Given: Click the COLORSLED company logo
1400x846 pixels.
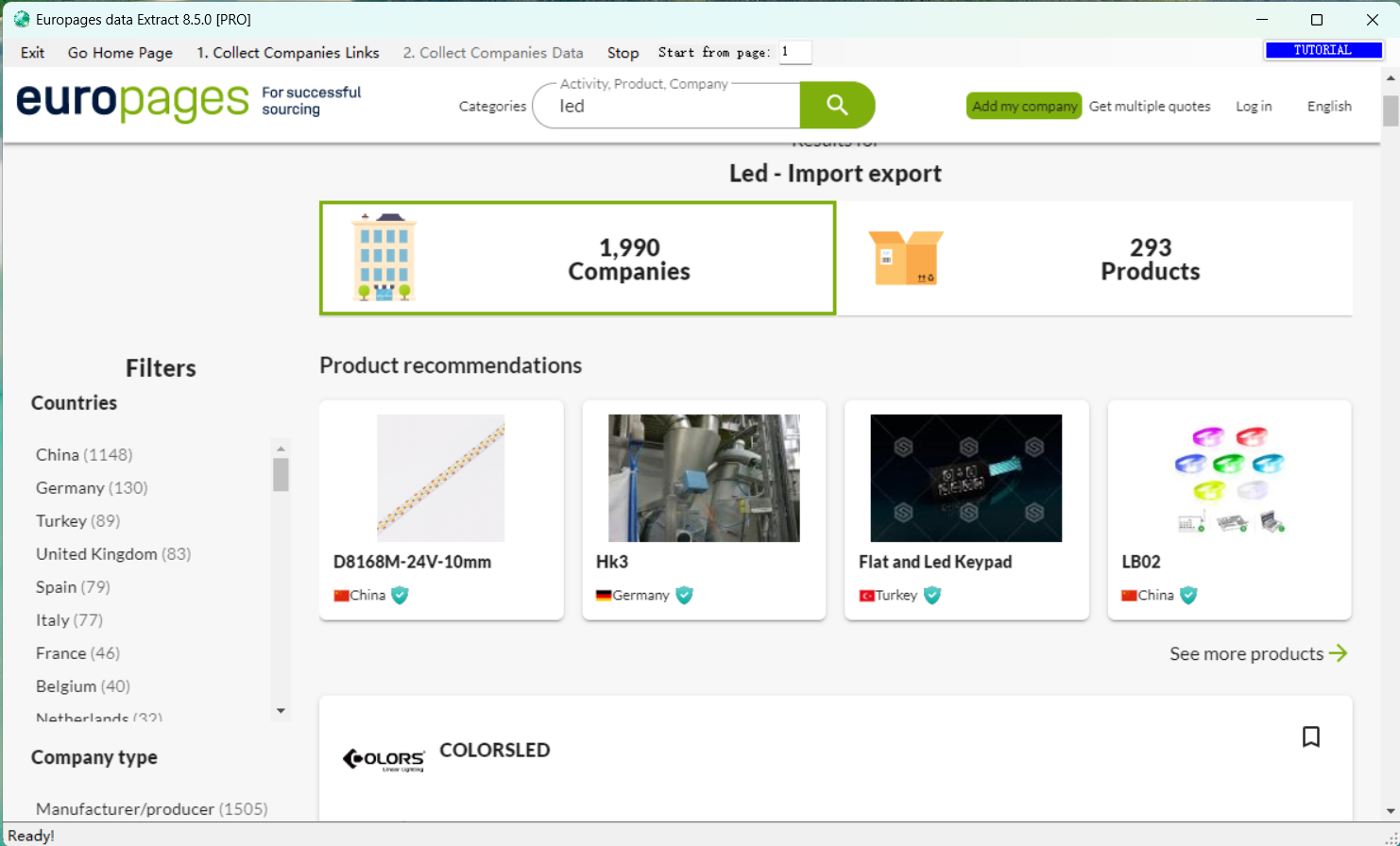Looking at the screenshot, I should click(384, 759).
